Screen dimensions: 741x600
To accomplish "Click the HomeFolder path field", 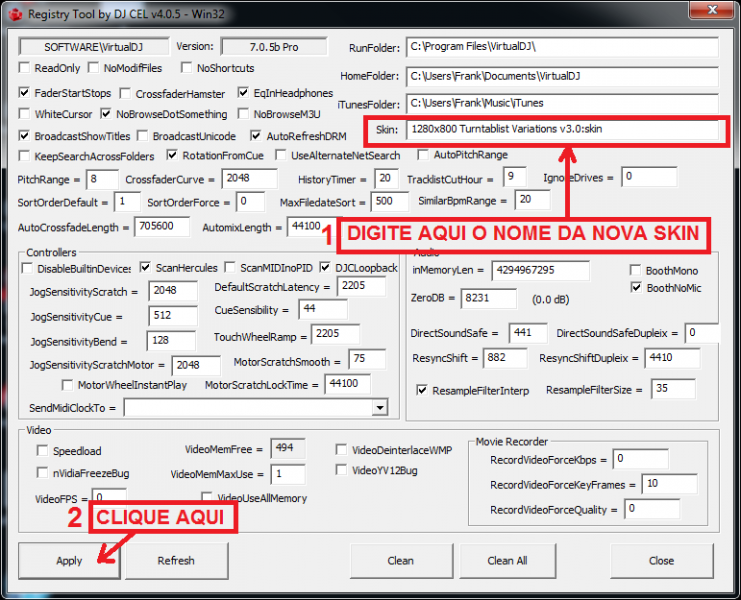I will pos(562,76).
